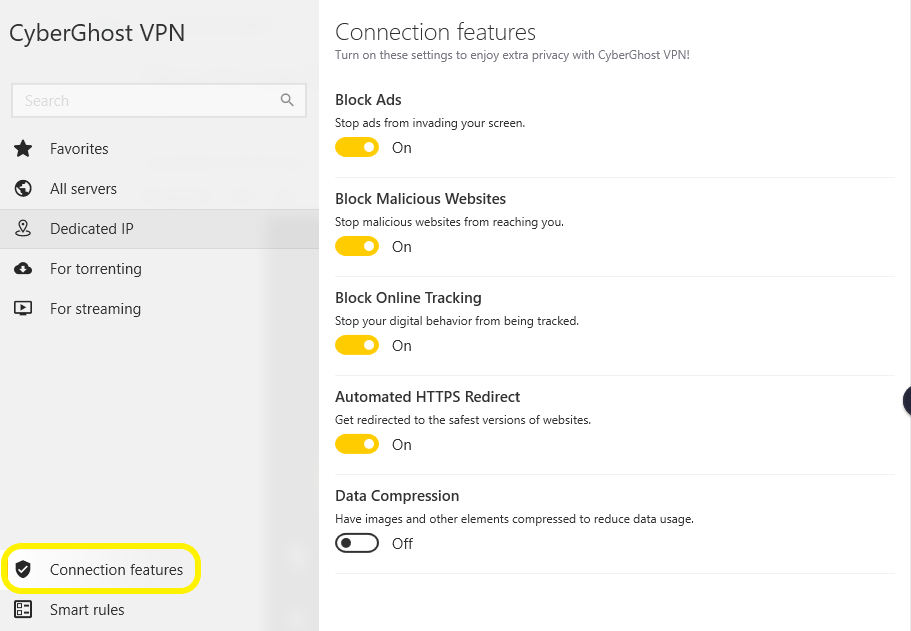Screen dimensions: 911x631
Task: Click the Connection features shield icon
Action: tap(23, 569)
